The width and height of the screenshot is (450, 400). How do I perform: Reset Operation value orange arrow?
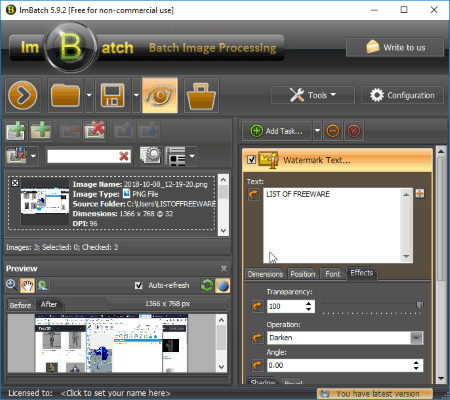pos(257,338)
